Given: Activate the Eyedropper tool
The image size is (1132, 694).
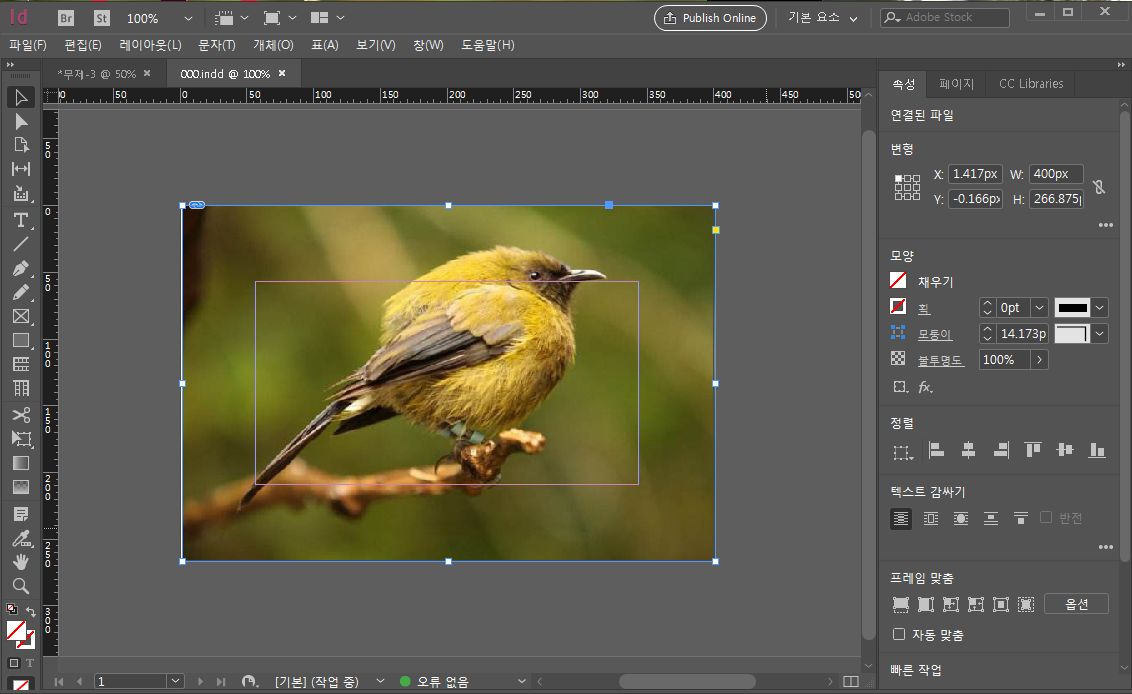Looking at the screenshot, I should (x=21, y=538).
